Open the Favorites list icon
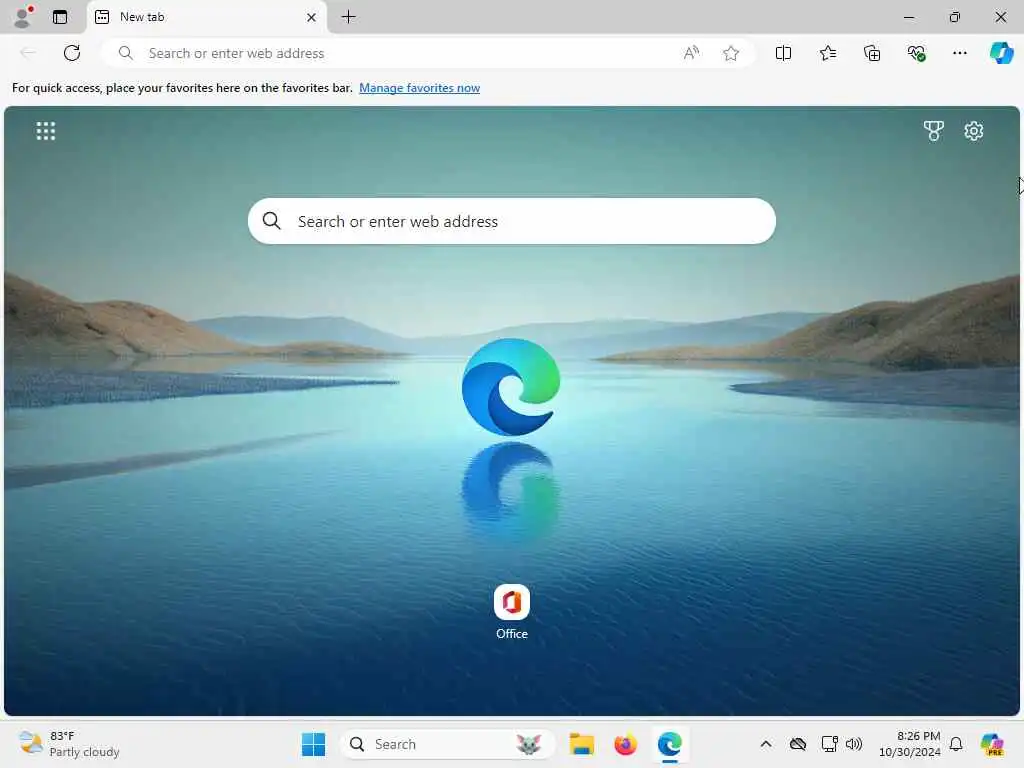Image resolution: width=1024 pixels, height=768 pixels. 827,53
